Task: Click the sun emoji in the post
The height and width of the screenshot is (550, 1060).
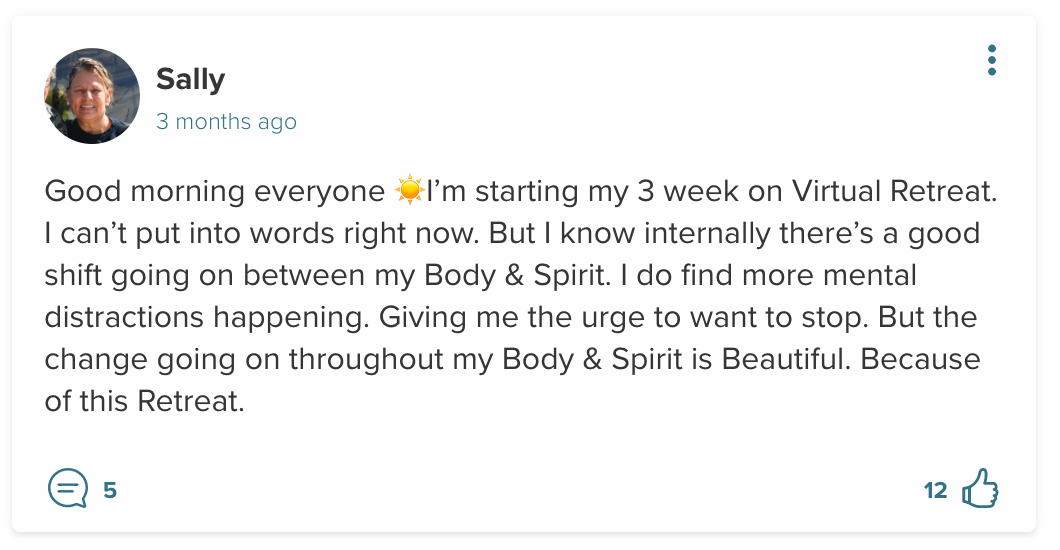Action: point(409,190)
